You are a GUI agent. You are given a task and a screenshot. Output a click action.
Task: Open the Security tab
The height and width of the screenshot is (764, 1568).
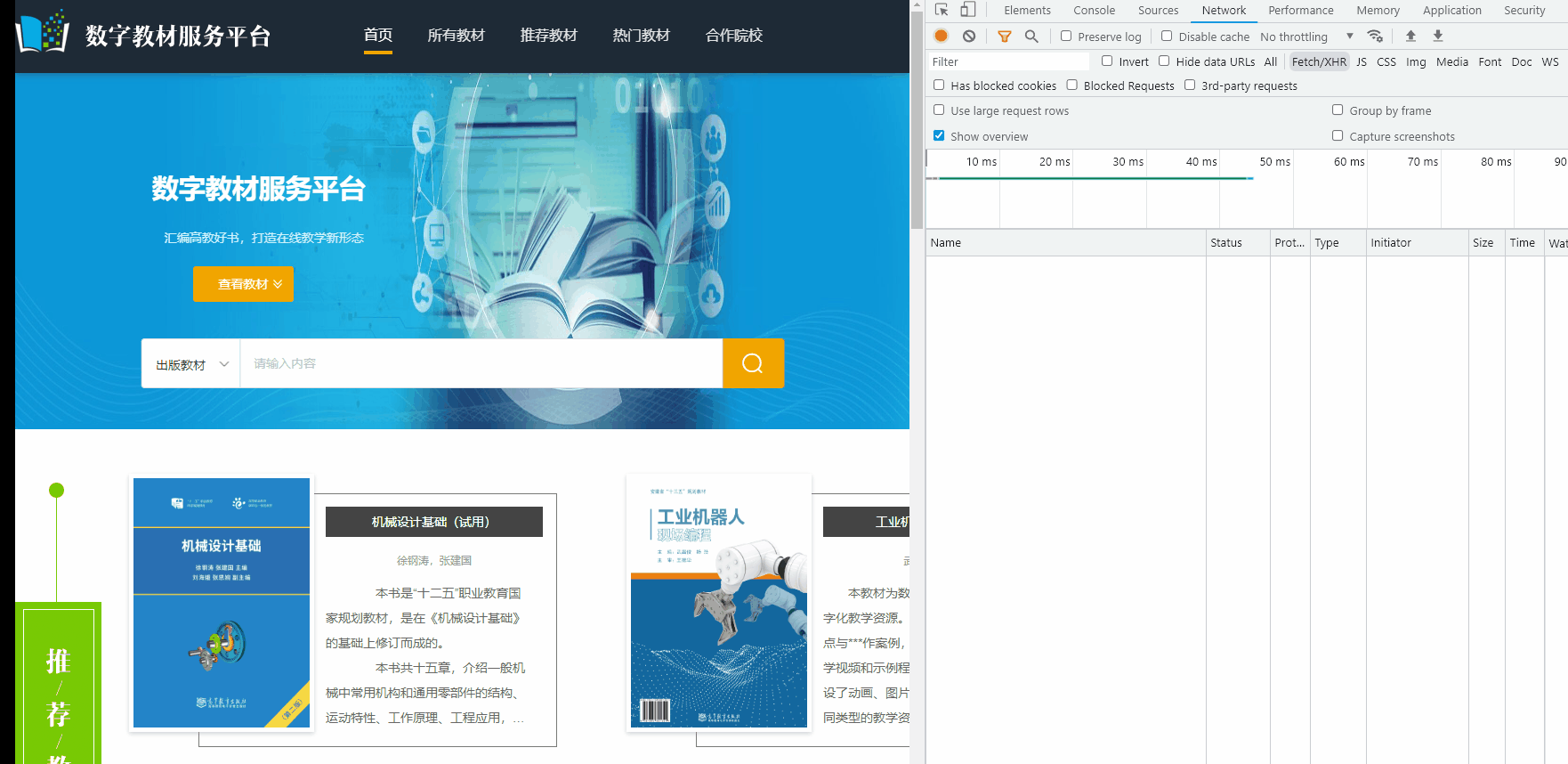[x=1524, y=11]
